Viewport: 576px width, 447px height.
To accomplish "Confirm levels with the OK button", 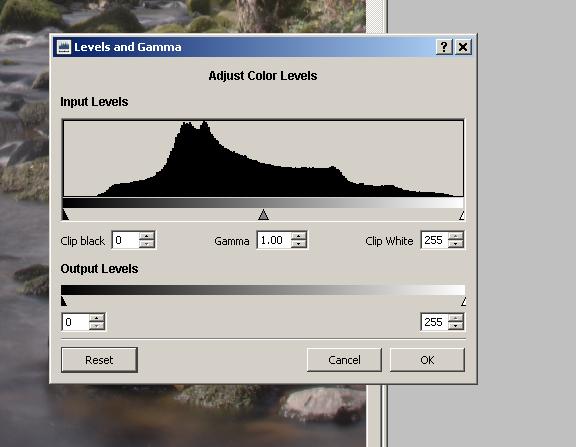I will tap(427, 360).
